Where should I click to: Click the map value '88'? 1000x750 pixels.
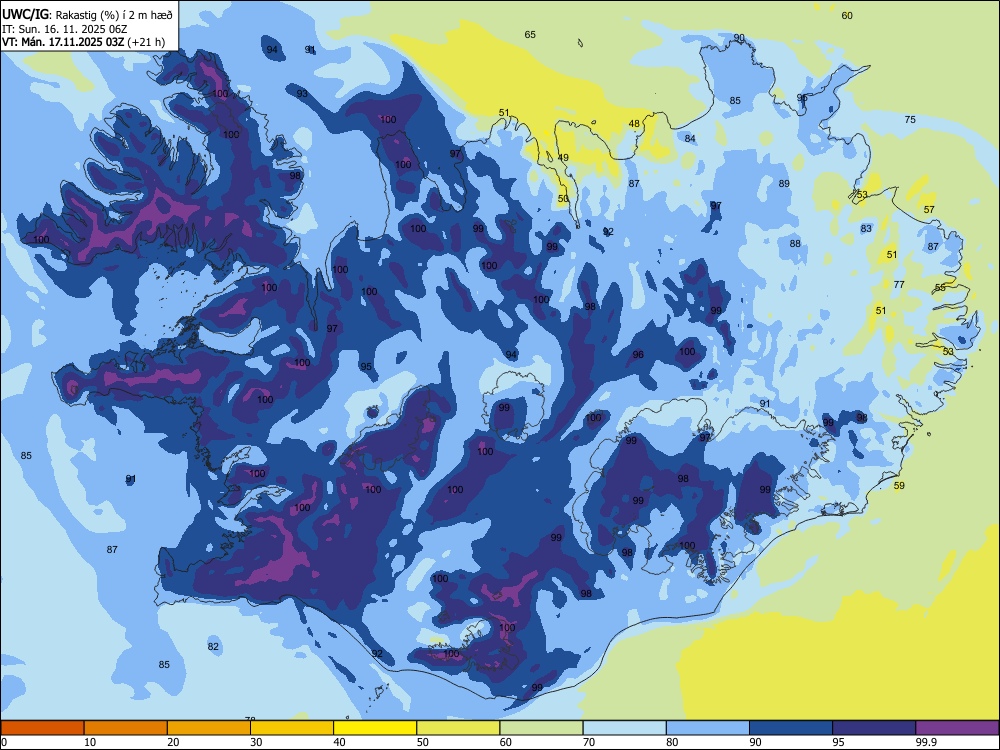click(x=795, y=243)
